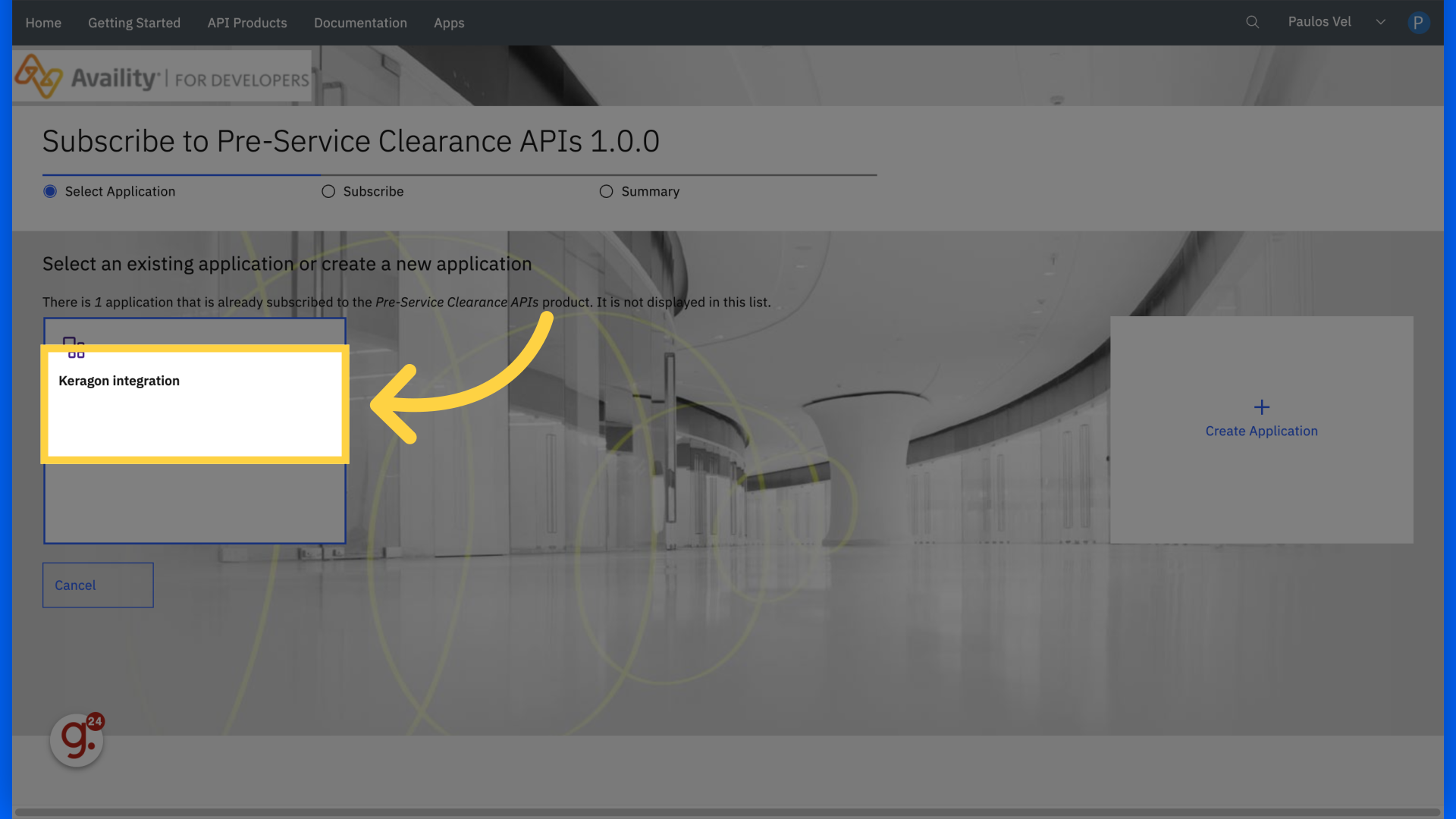Image resolution: width=1456 pixels, height=819 pixels.
Task: Click 'Select an existing application' heading
Action: click(287, 263)
